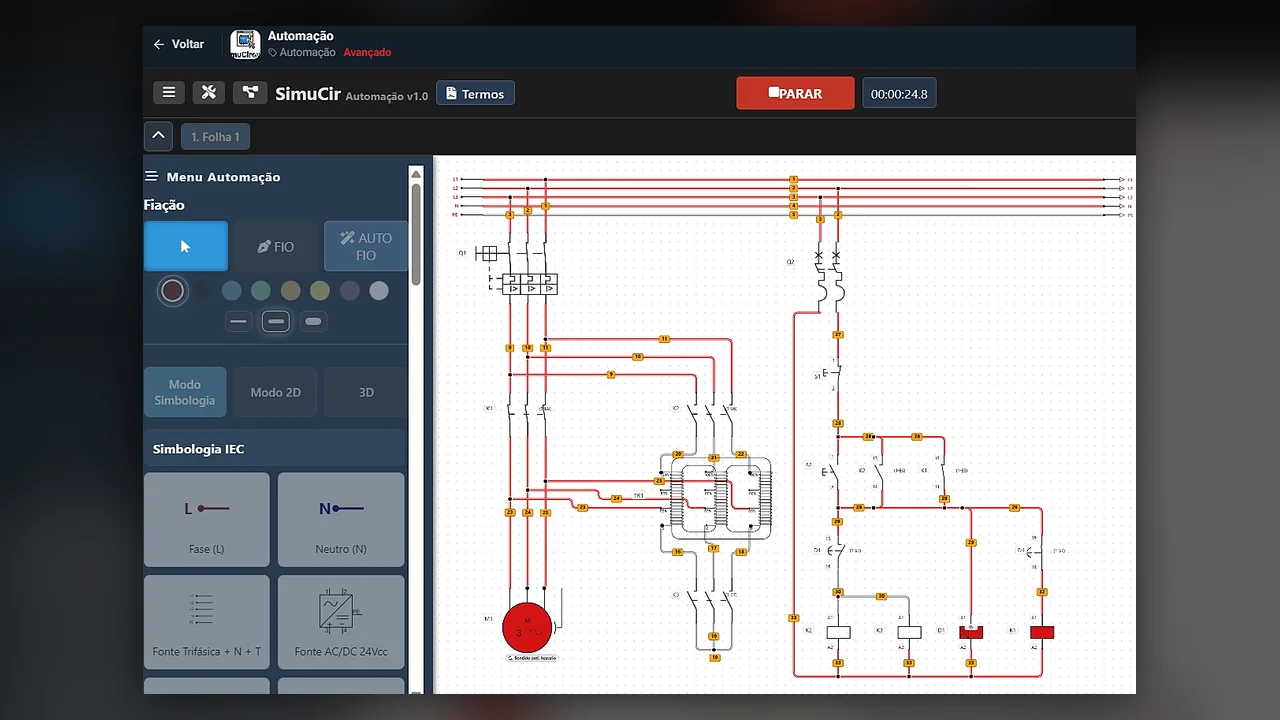The height and width of the screenshot is (720, 1280).
Task: Click the SimuCir app logo icon
Action: pyautogui.click(x=245, y=44)
